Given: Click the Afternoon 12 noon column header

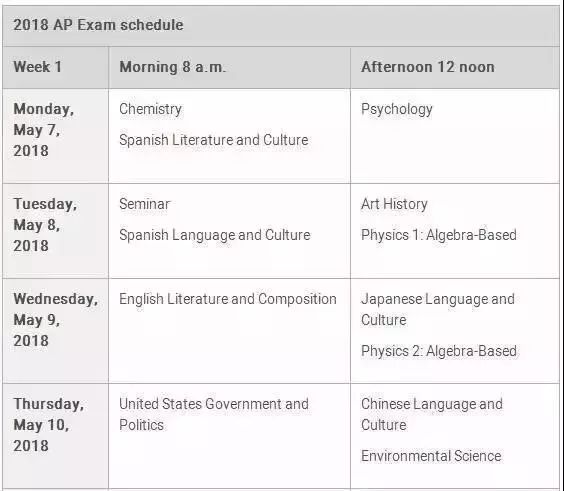Looking at the screenshot, I should [455, 67].
